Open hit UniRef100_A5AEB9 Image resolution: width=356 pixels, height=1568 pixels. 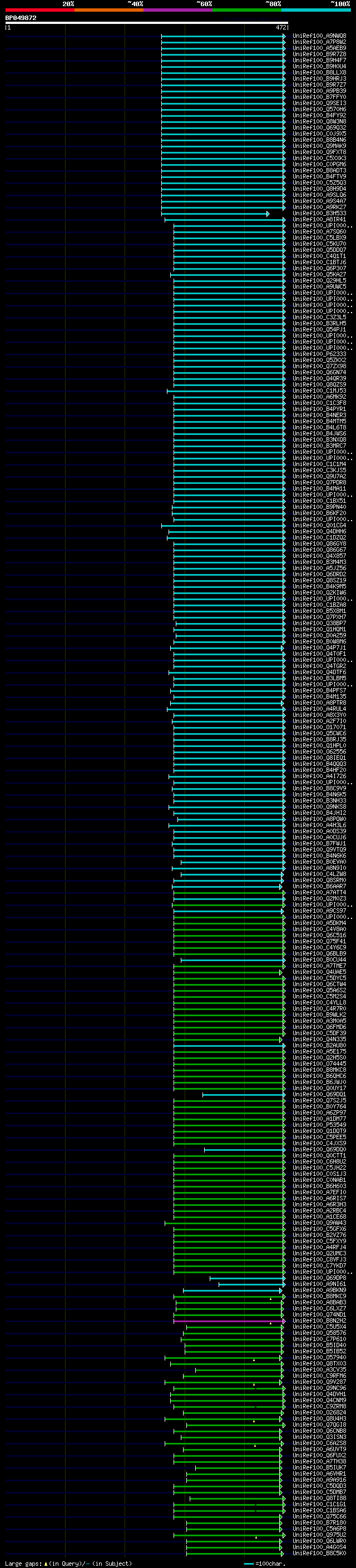coord(319,48)
